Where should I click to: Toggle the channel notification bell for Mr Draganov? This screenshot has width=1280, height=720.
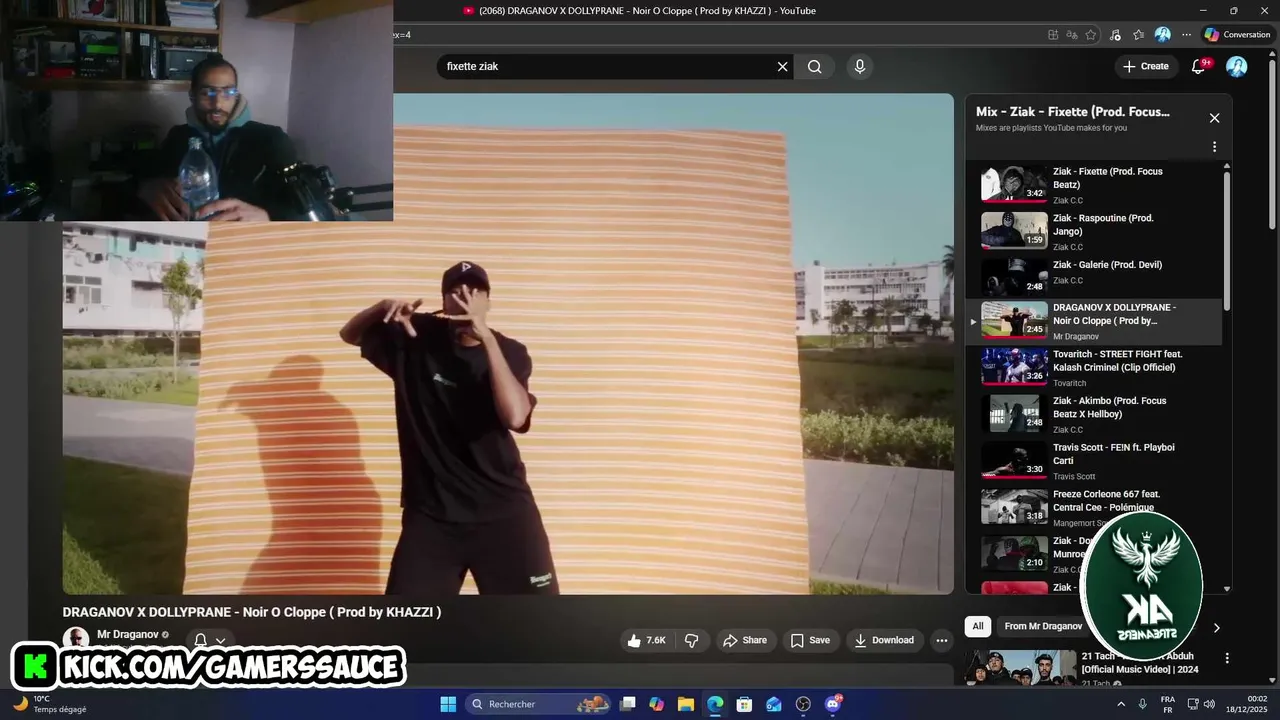201,640
